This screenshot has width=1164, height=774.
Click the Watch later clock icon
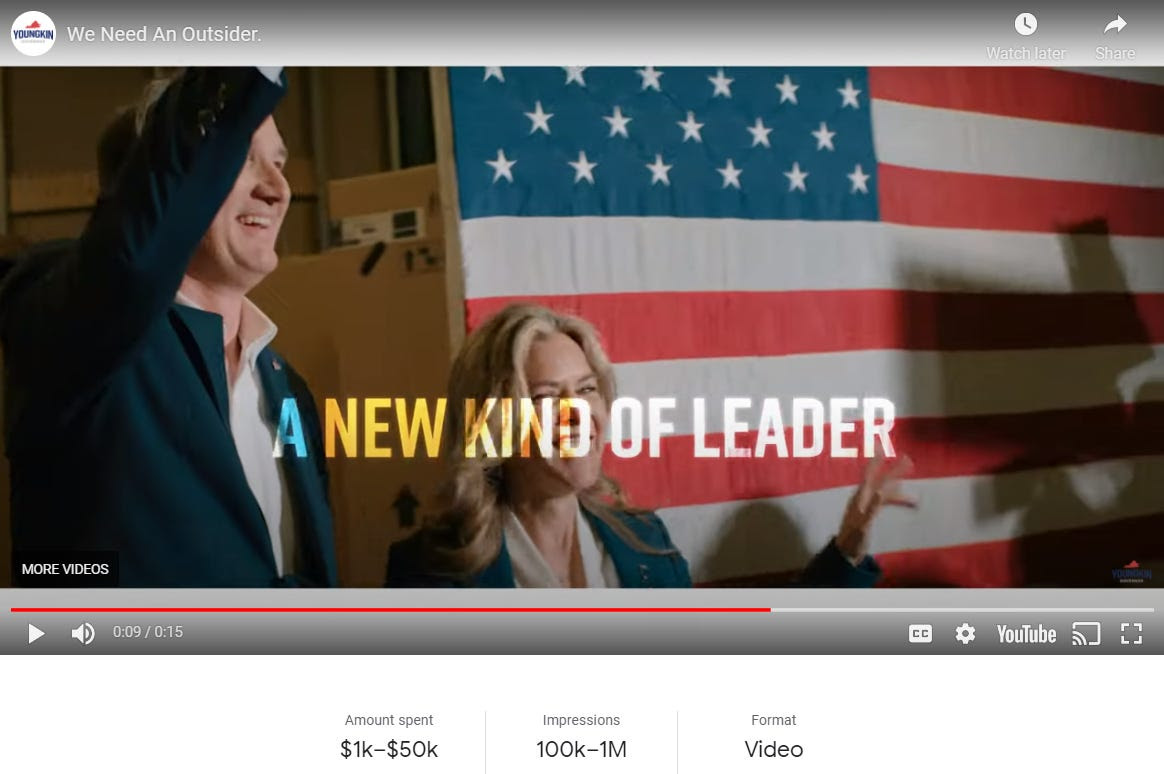1025,24
